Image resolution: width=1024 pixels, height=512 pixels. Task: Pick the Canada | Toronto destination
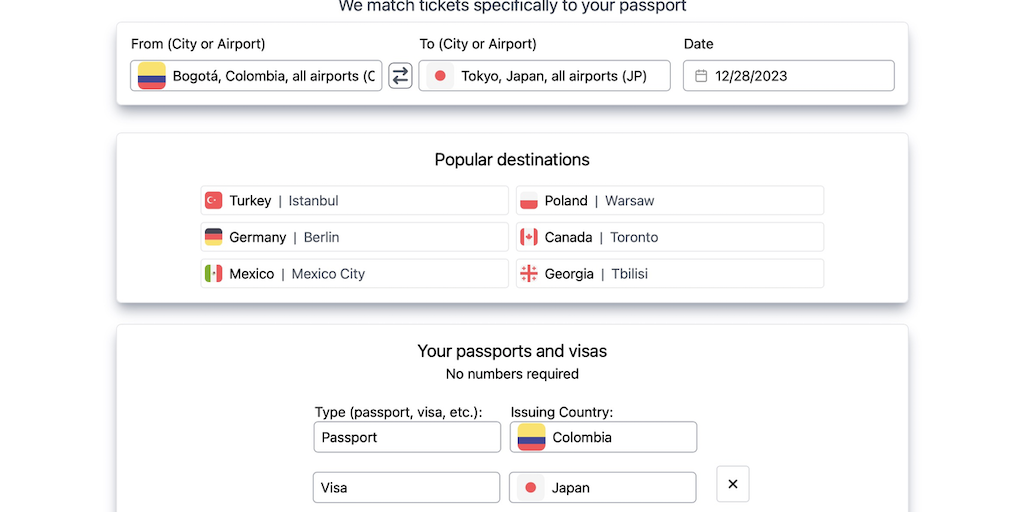670,238
